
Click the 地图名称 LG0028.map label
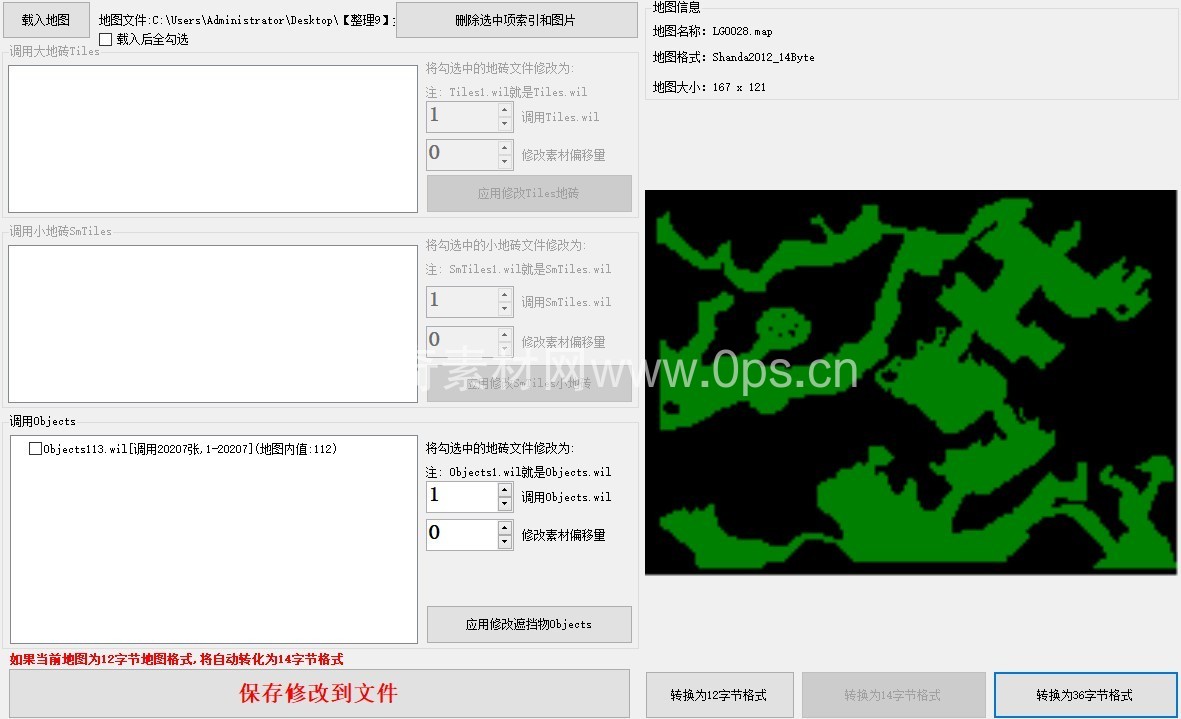pyautogui.click(x=712, y=32)
